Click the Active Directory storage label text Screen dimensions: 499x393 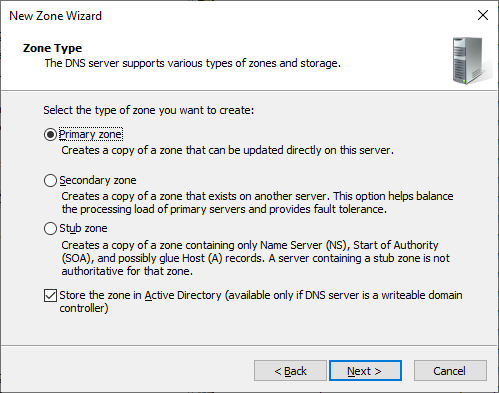click(x=261, y=301)
